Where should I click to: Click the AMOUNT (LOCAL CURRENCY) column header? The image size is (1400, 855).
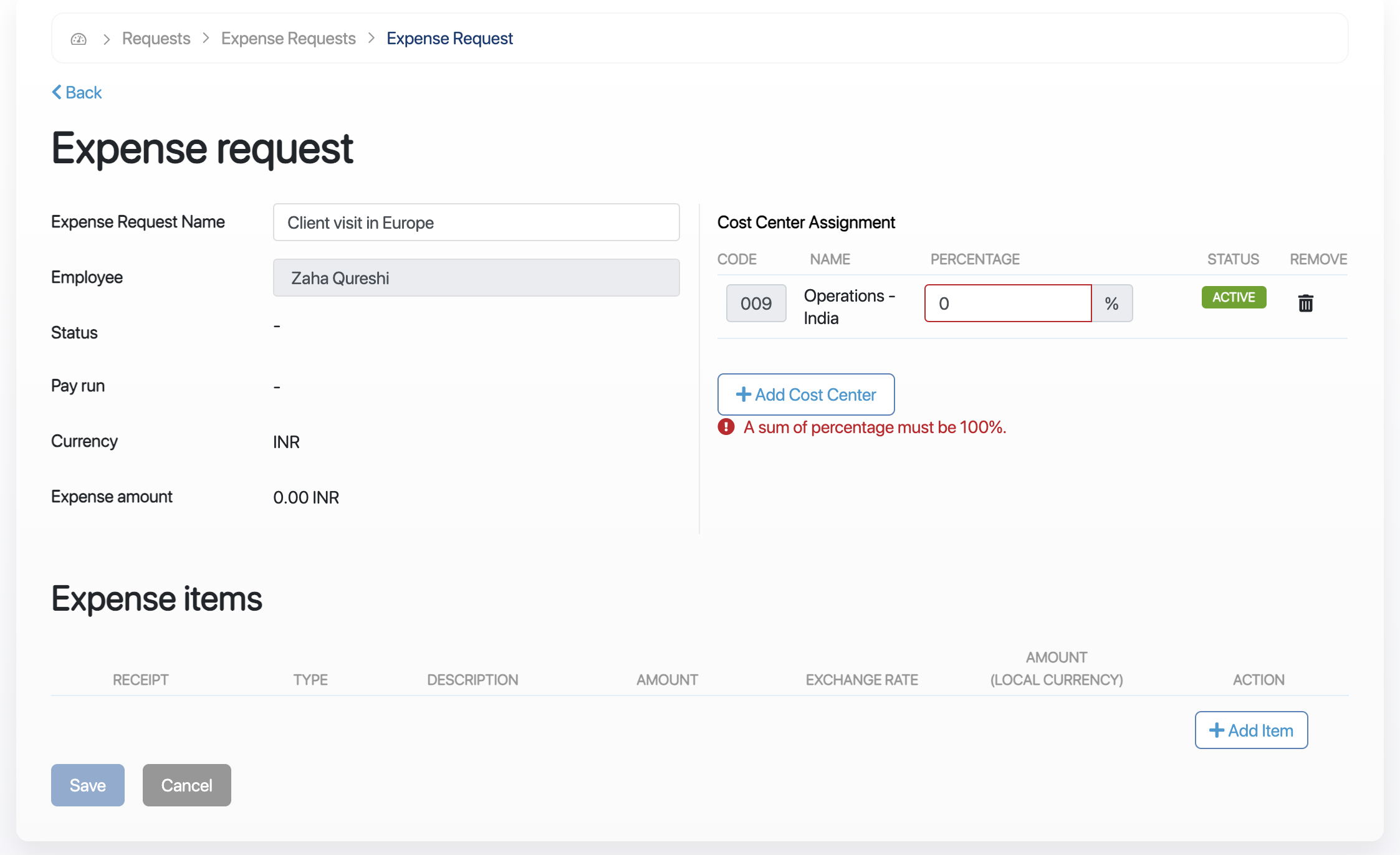point(1057,669)
